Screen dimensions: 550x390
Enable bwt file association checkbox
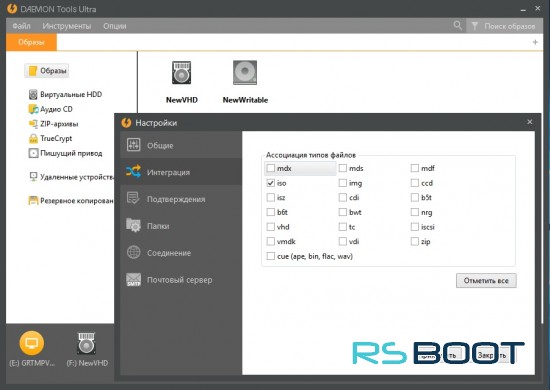[x=343, y=212]
